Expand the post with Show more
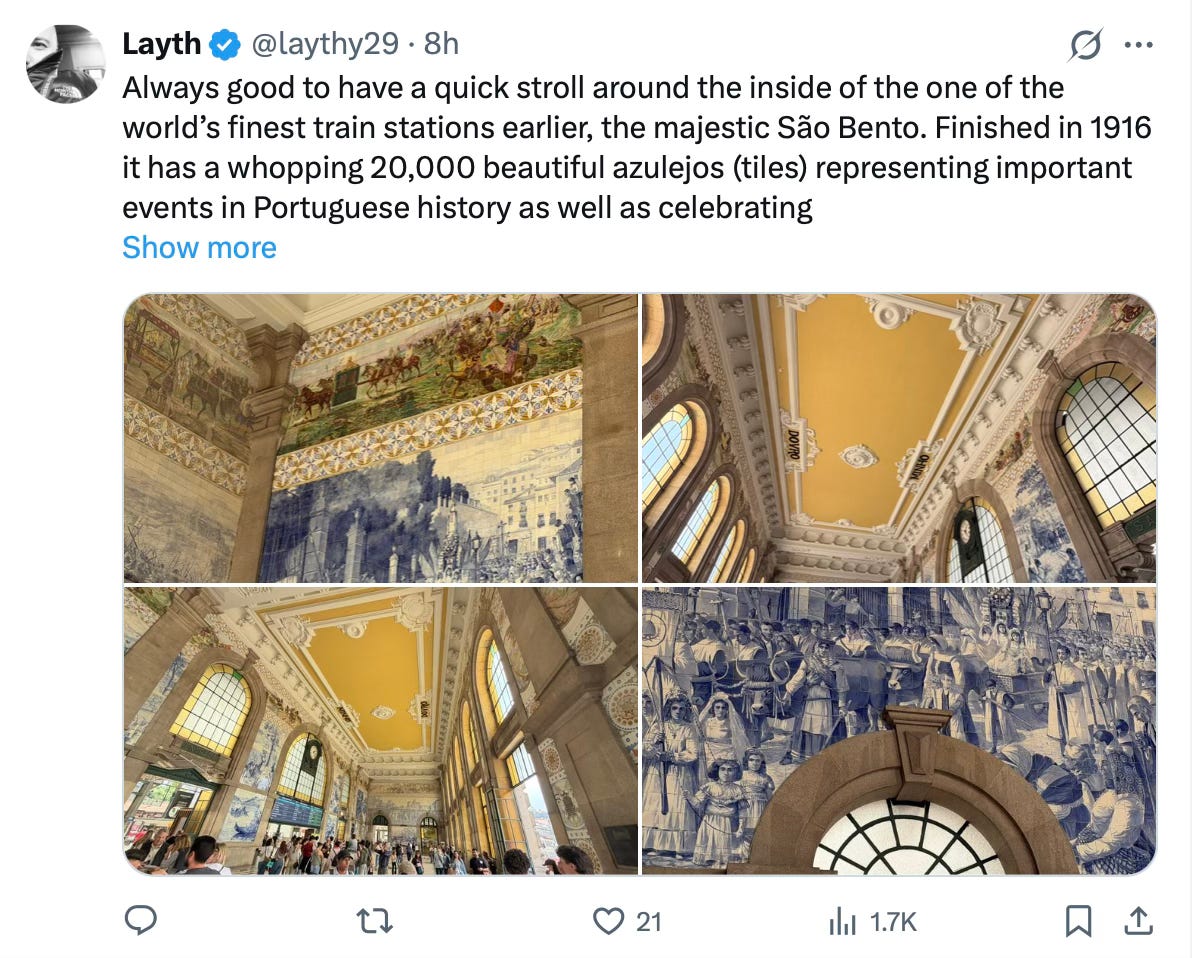 coord(199,247)
